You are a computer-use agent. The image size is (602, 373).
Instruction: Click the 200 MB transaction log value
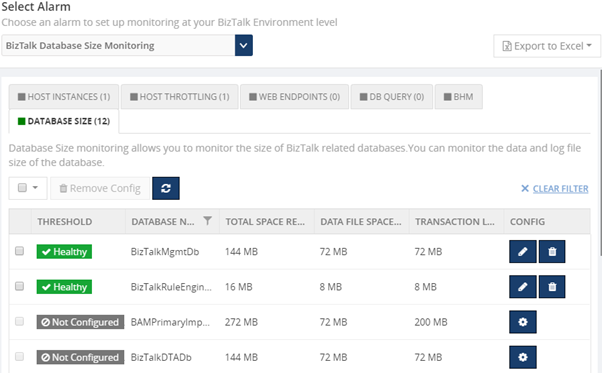431,322
